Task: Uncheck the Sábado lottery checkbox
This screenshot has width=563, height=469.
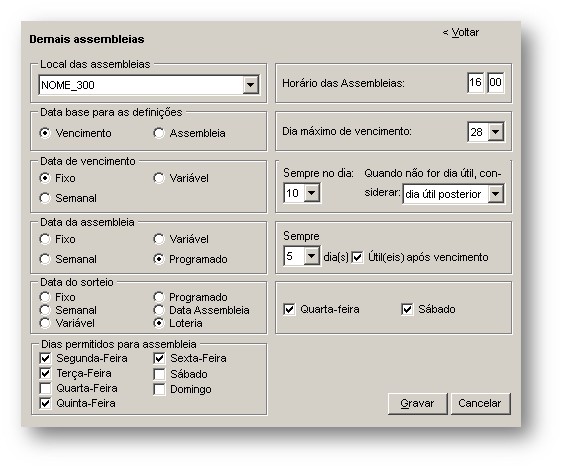Action: pyautogui.click(x=407, y=309)
